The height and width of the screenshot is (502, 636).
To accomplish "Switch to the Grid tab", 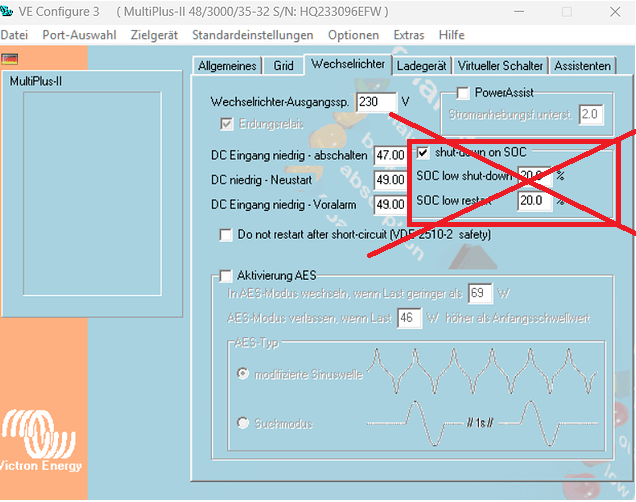I will tap(283, 66).
